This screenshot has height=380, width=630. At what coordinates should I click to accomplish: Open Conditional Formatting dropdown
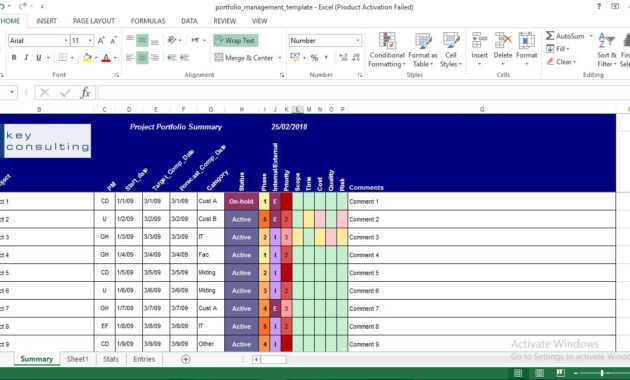point(387,50)
